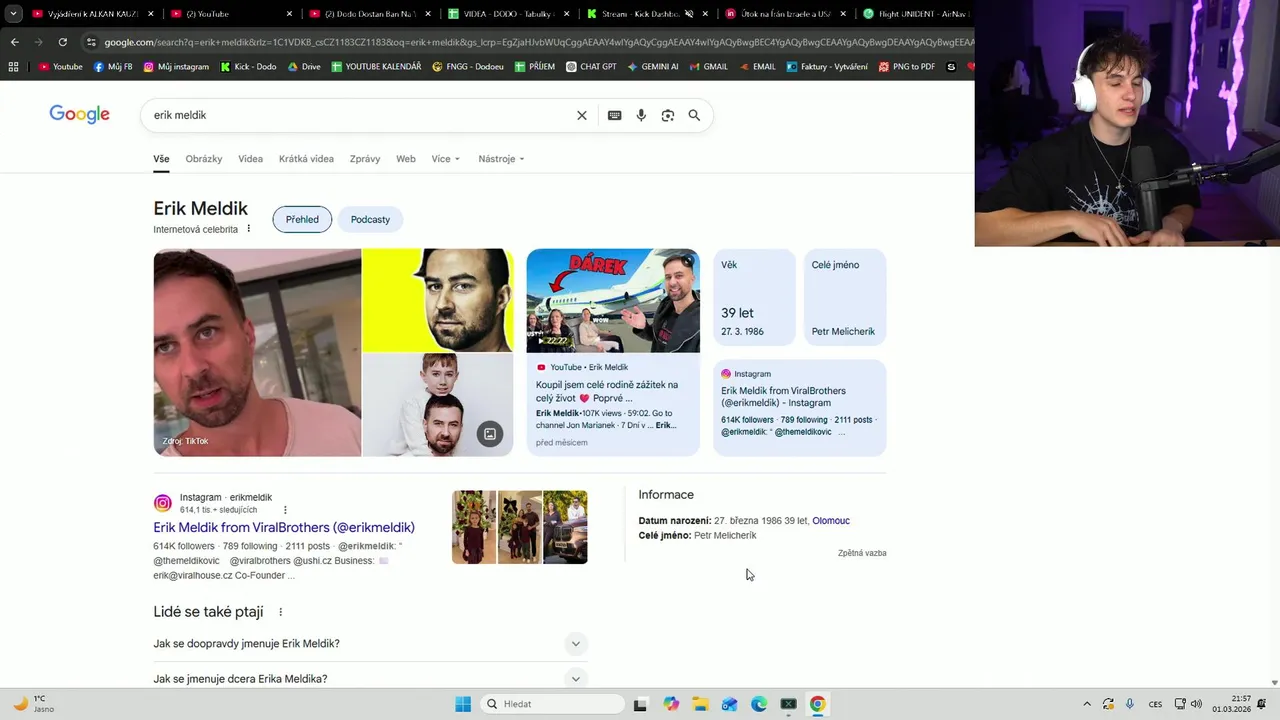Open the Olomouc birthplace link
Image resolution: width=1280 pixels, height=720 pixels.
831,521
